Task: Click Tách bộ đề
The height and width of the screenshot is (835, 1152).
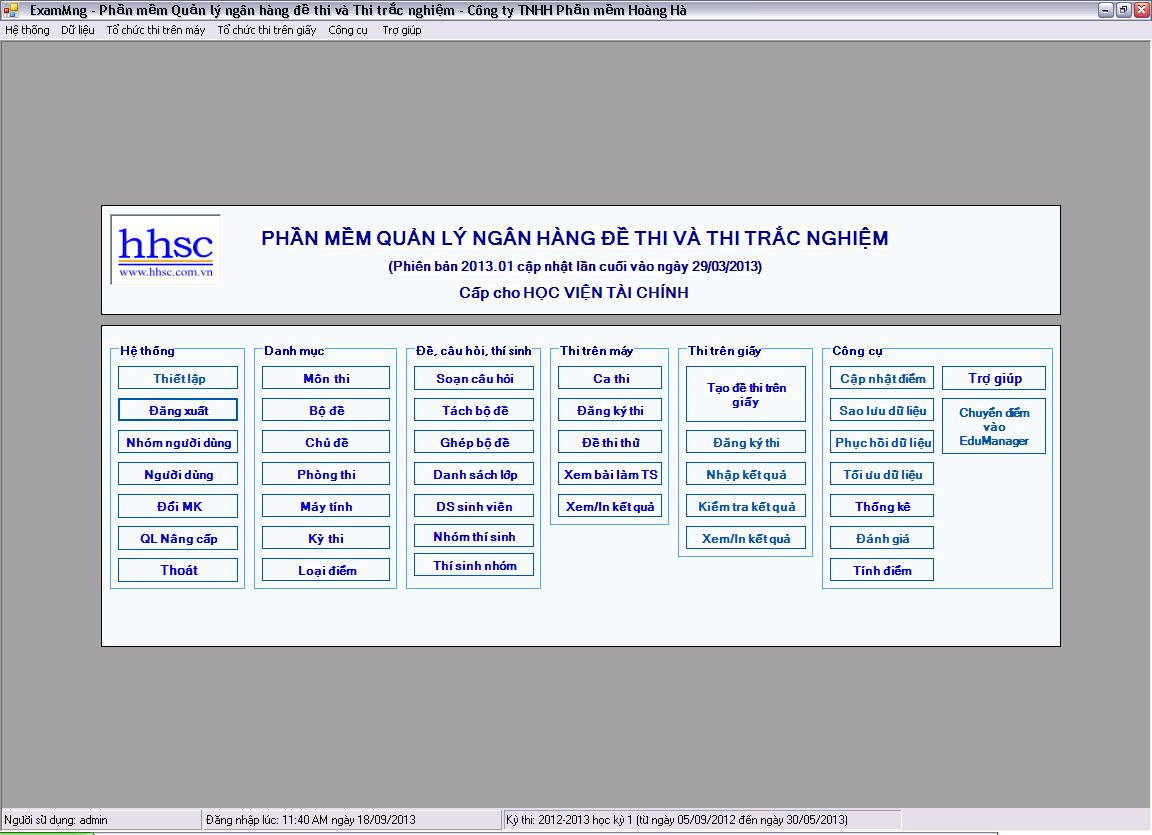Action: coord(474,411)
